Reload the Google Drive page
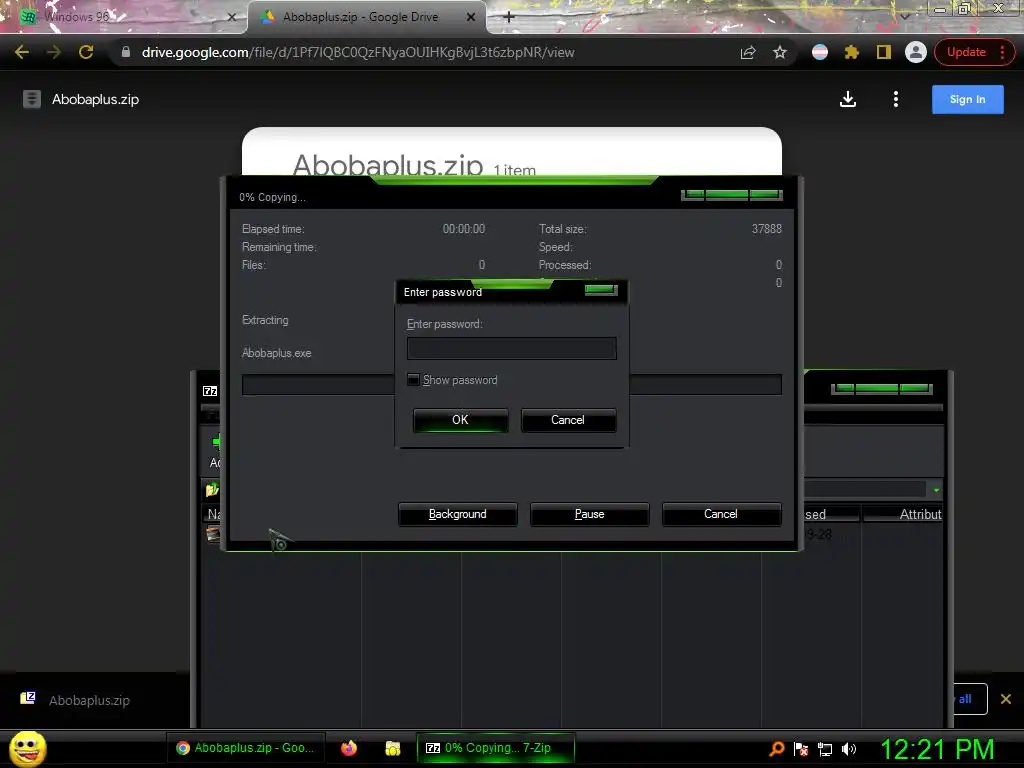Viewport: 1024px width, 768px height. pyautogui.click(x=86, y=52)
